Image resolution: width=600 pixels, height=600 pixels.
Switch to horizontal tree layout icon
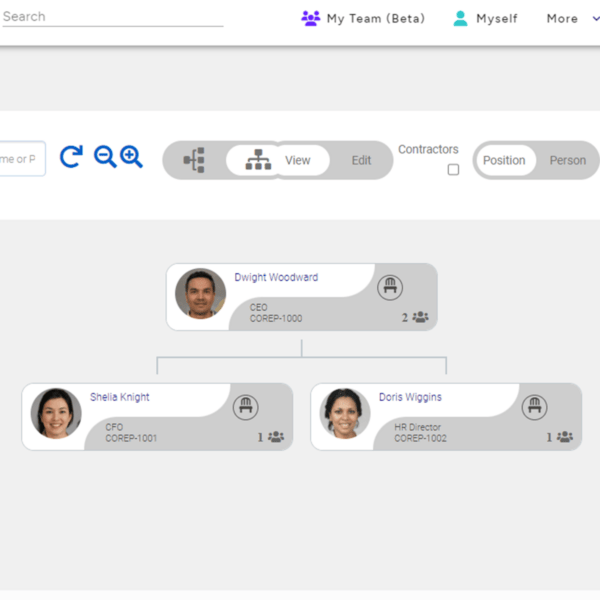tap(194, 160)
